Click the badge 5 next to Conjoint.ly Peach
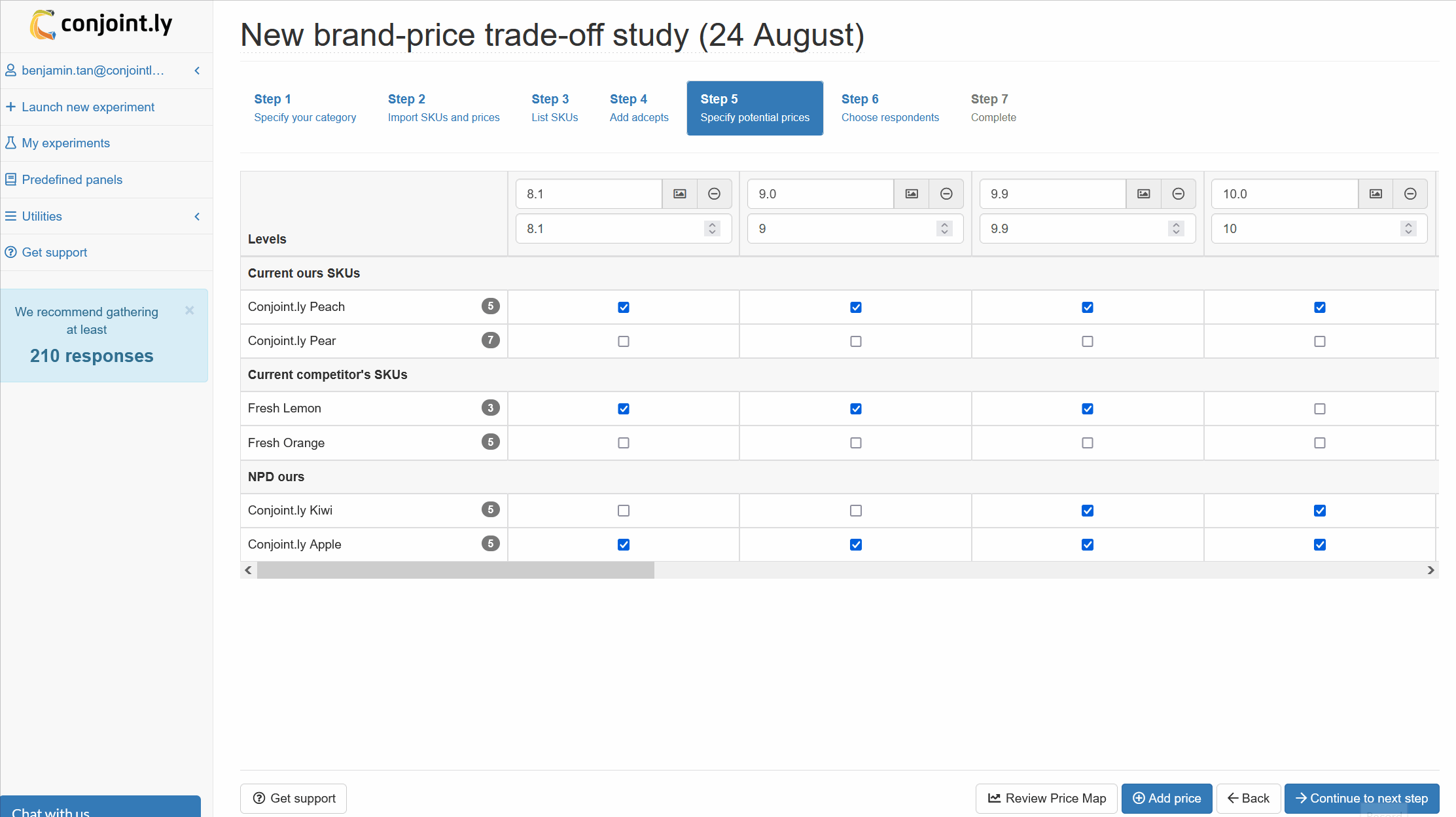 point(491,306)
